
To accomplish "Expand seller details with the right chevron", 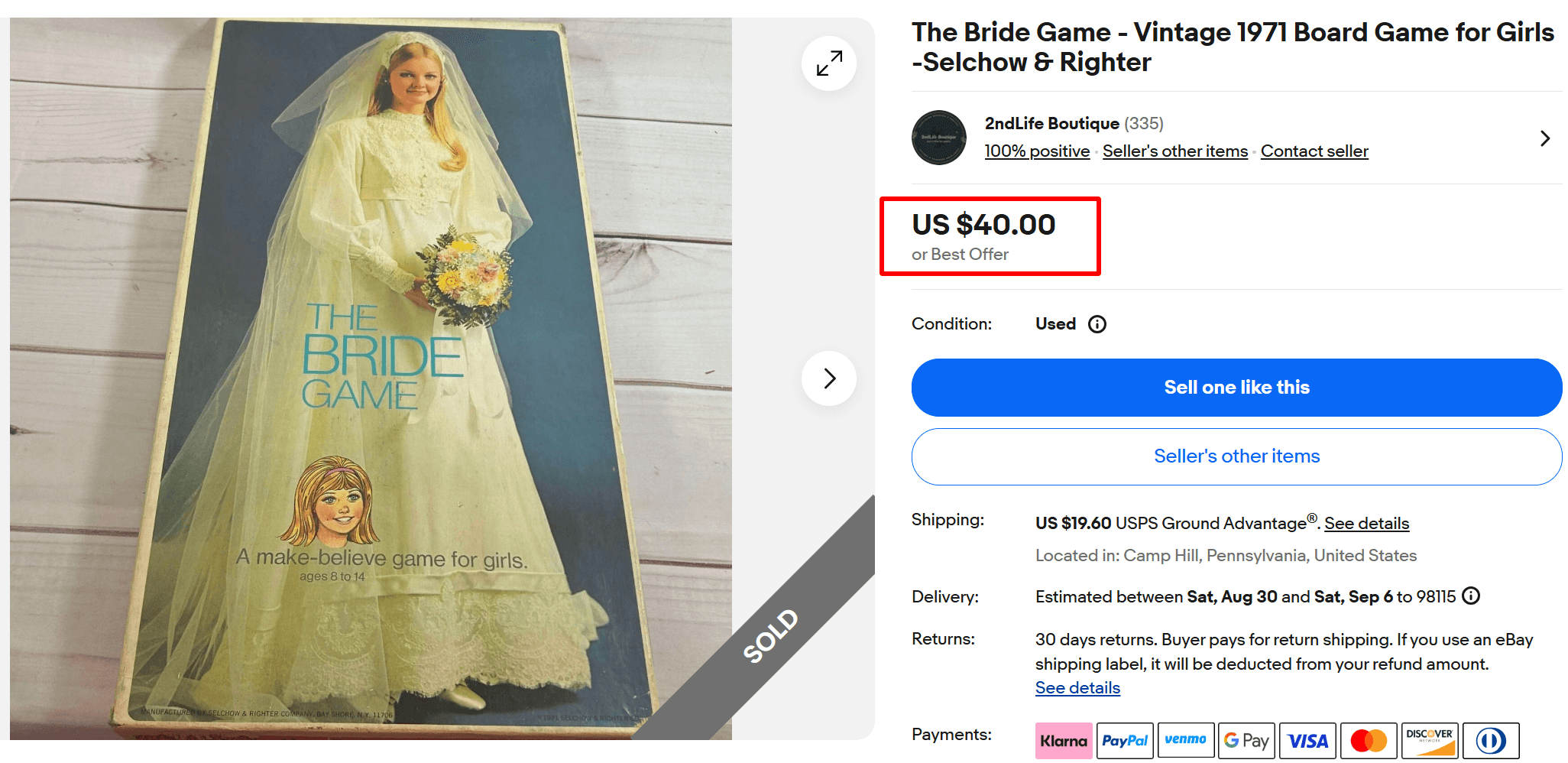I will (x=1545, y=138).
